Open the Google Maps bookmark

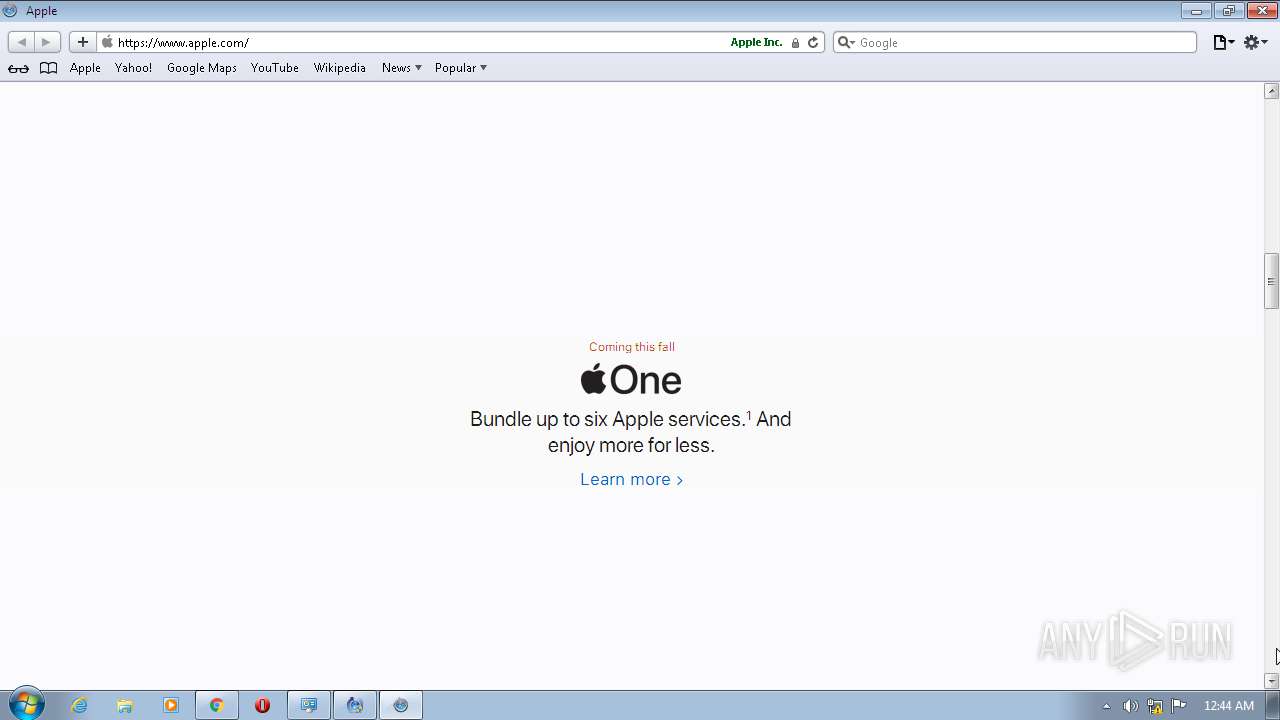[202, 68]
